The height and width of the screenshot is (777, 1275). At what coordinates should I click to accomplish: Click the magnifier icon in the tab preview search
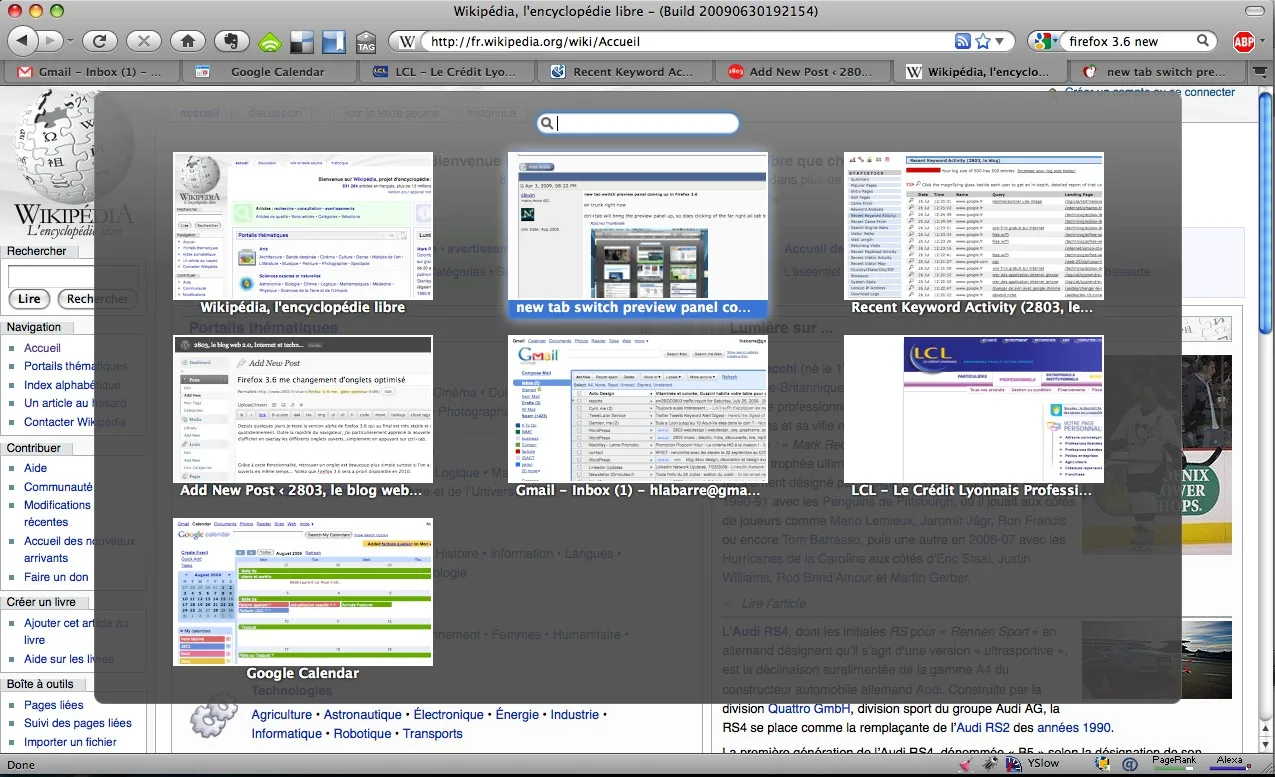click(547, 124)
